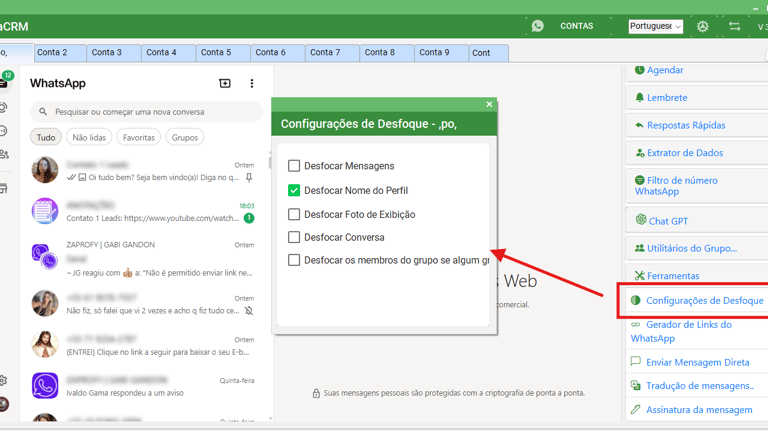The image size is (768, 431).
Task: Switch to the Conta 9 tab
Action: point(442,53)
